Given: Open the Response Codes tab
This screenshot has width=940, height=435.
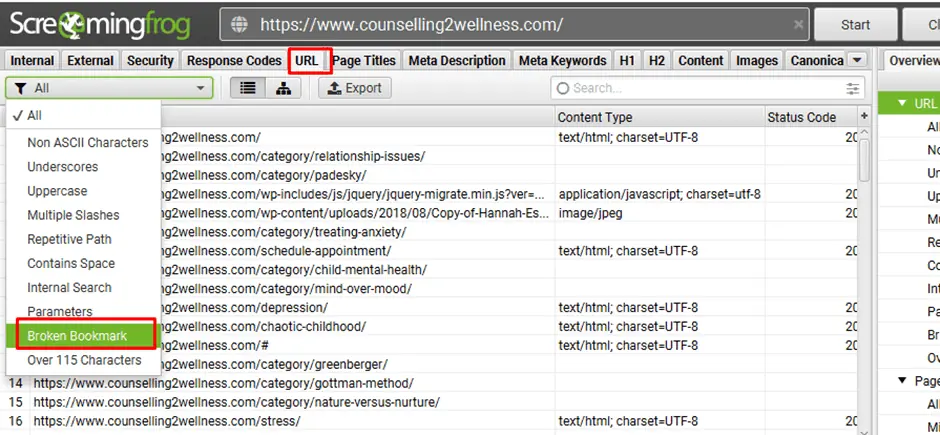Looking at the screenshot, I should coord(234,61).
